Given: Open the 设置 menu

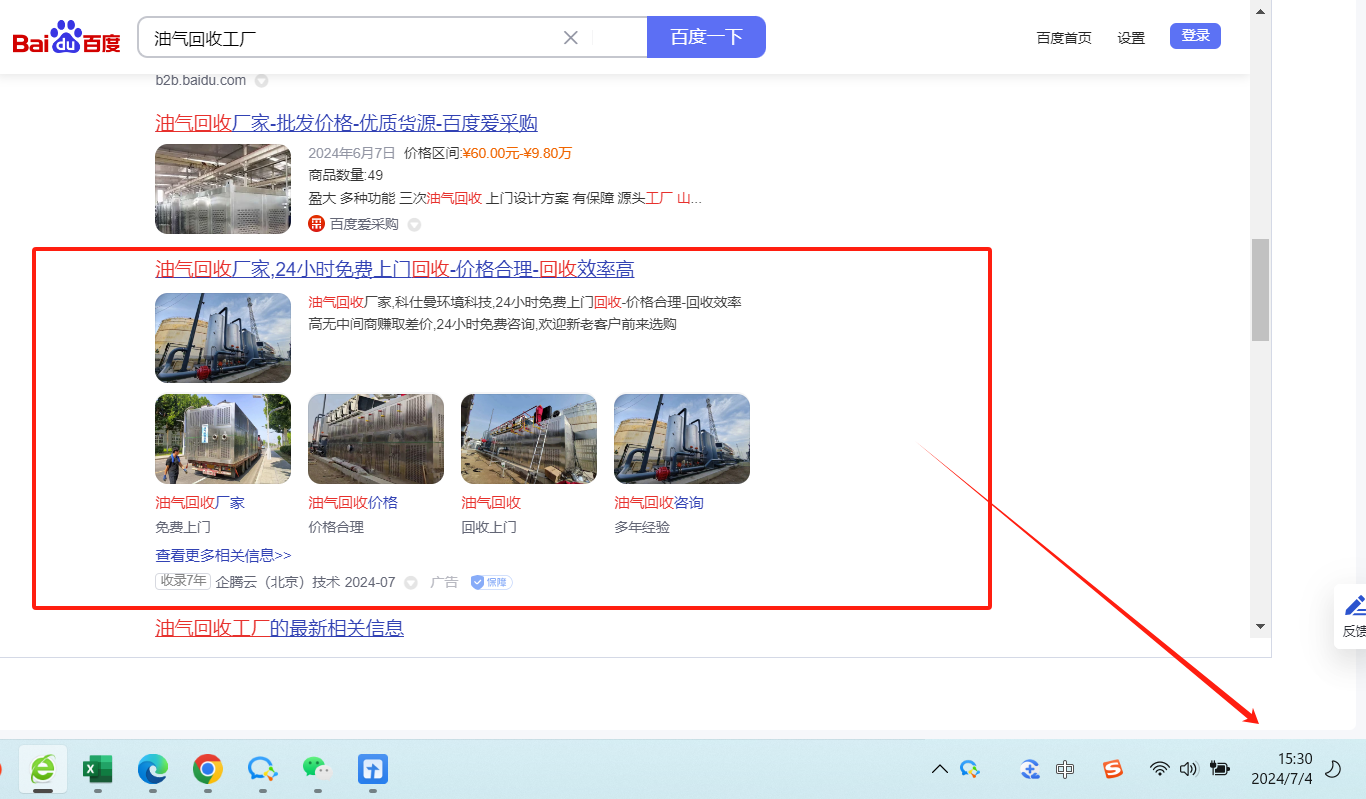Looking at the screenshot, I should tap(1131, 38).
